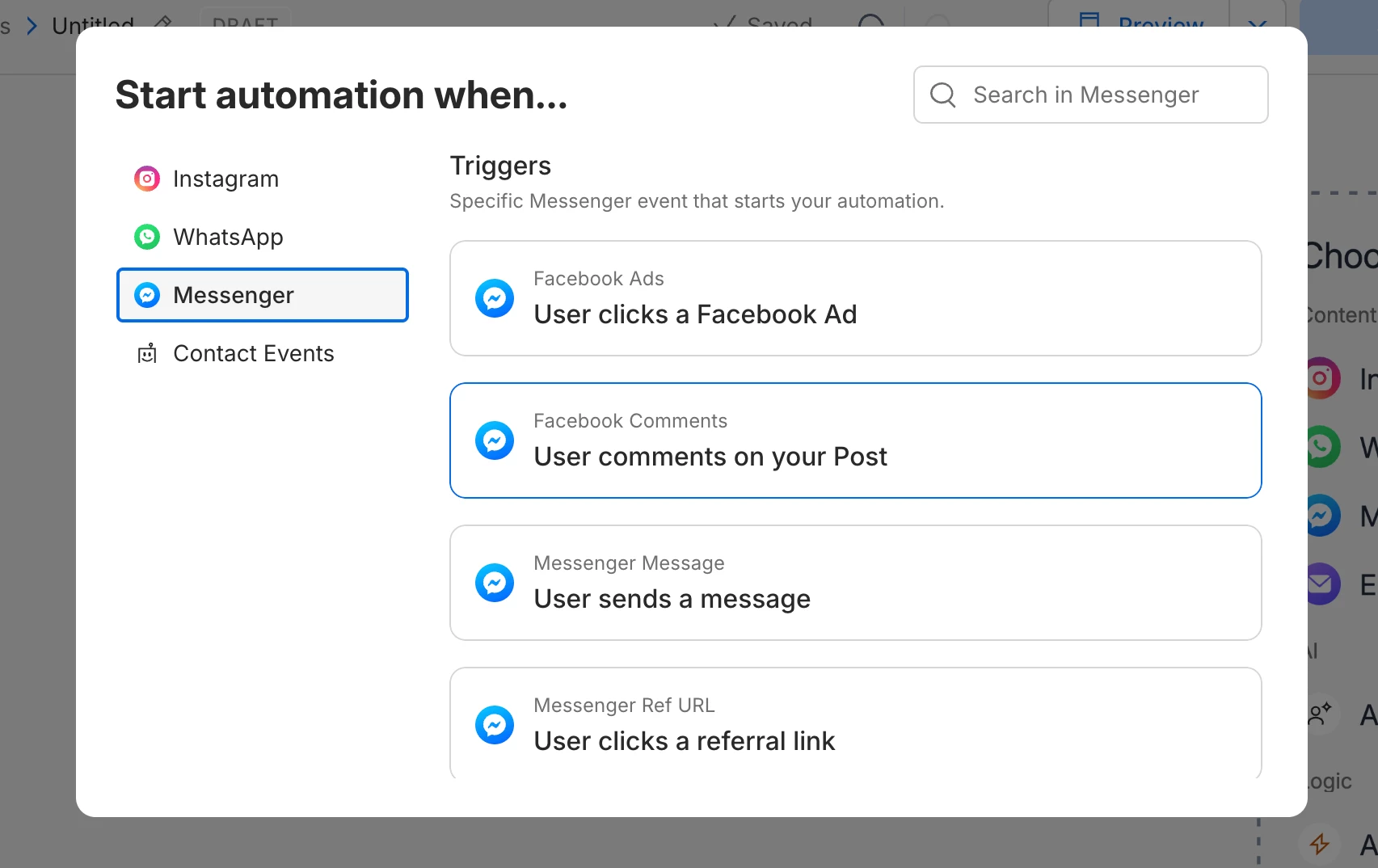Click Messenger icon on Facebook Ads card
Viewport: 1378px width, 868px height.
click(495, 298)
